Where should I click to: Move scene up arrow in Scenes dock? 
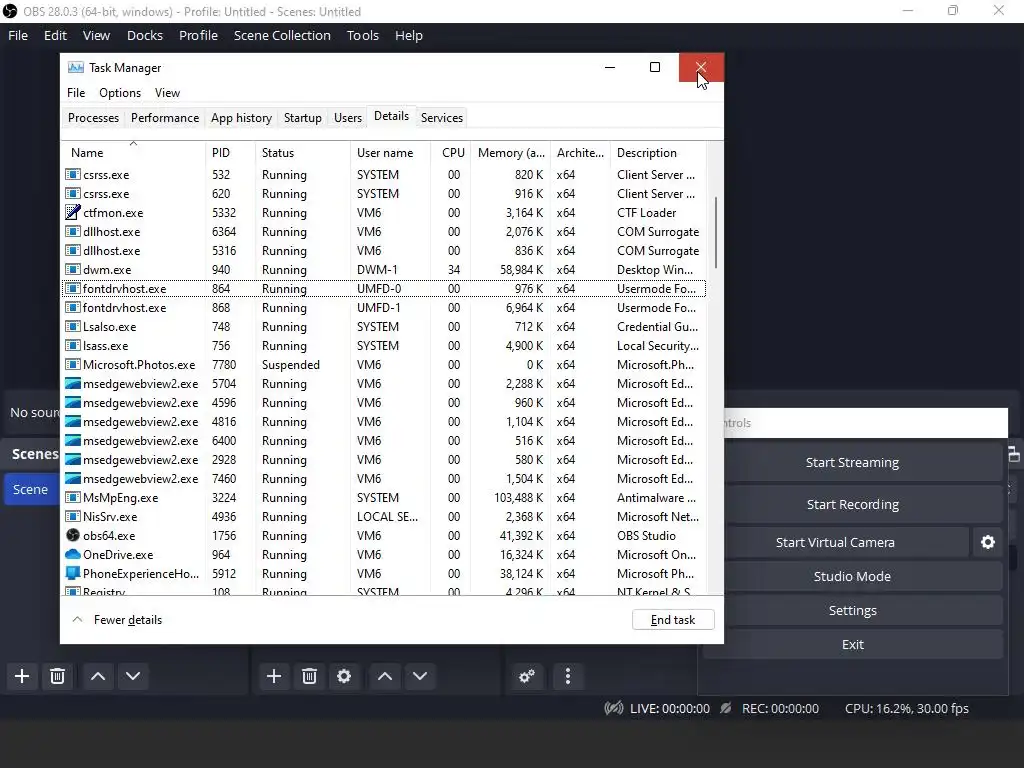click(98, 676)
